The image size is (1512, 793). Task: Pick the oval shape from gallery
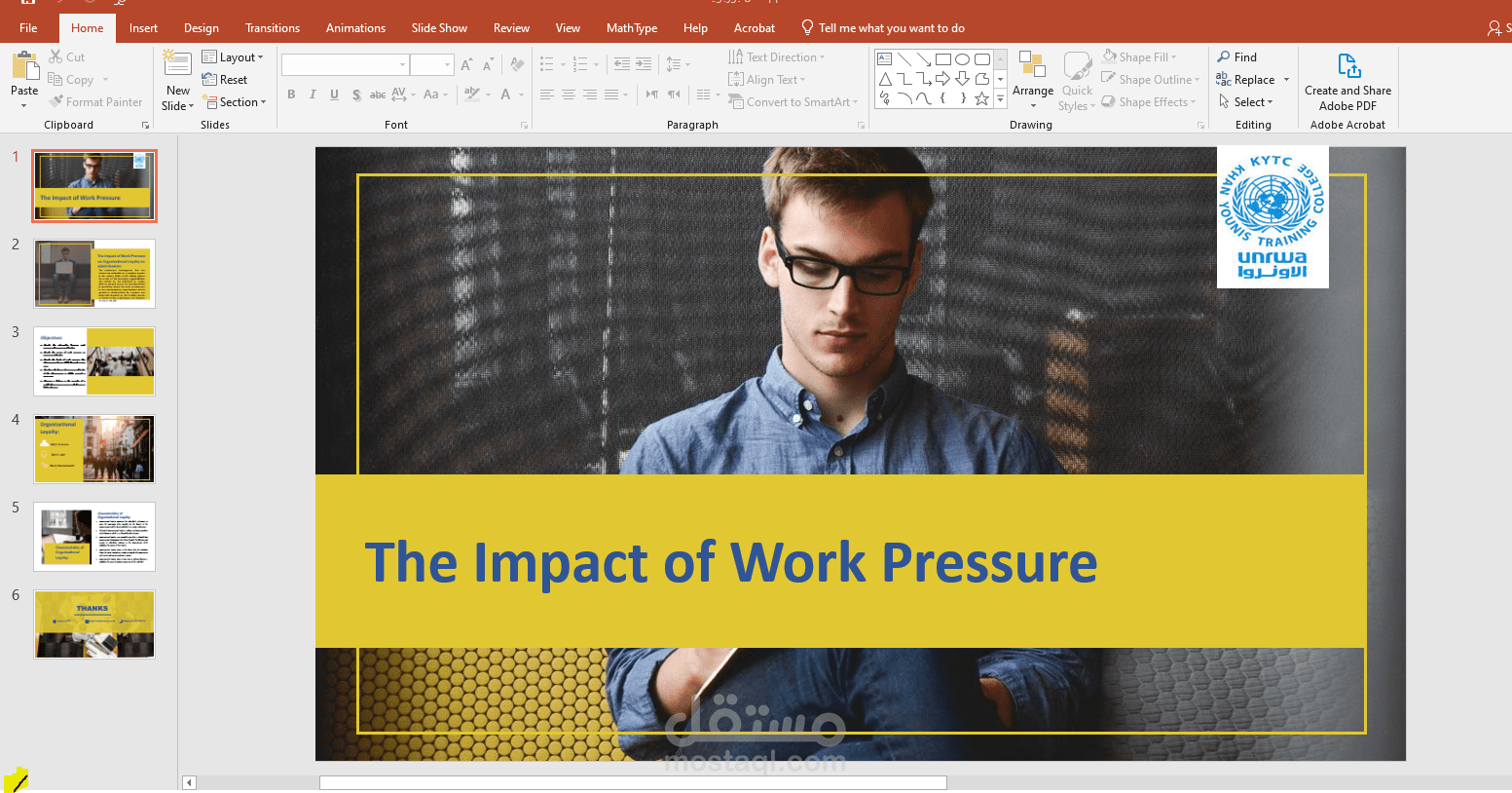point(962,58)
